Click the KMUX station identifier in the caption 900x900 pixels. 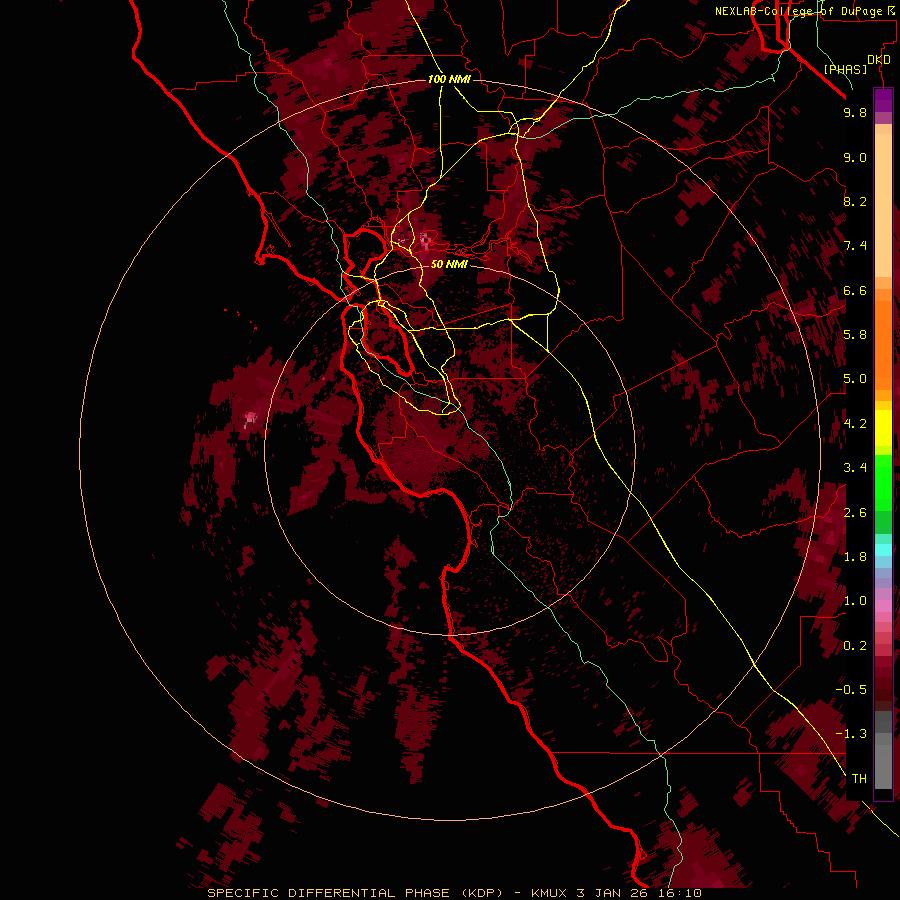(x=551, y=893)
